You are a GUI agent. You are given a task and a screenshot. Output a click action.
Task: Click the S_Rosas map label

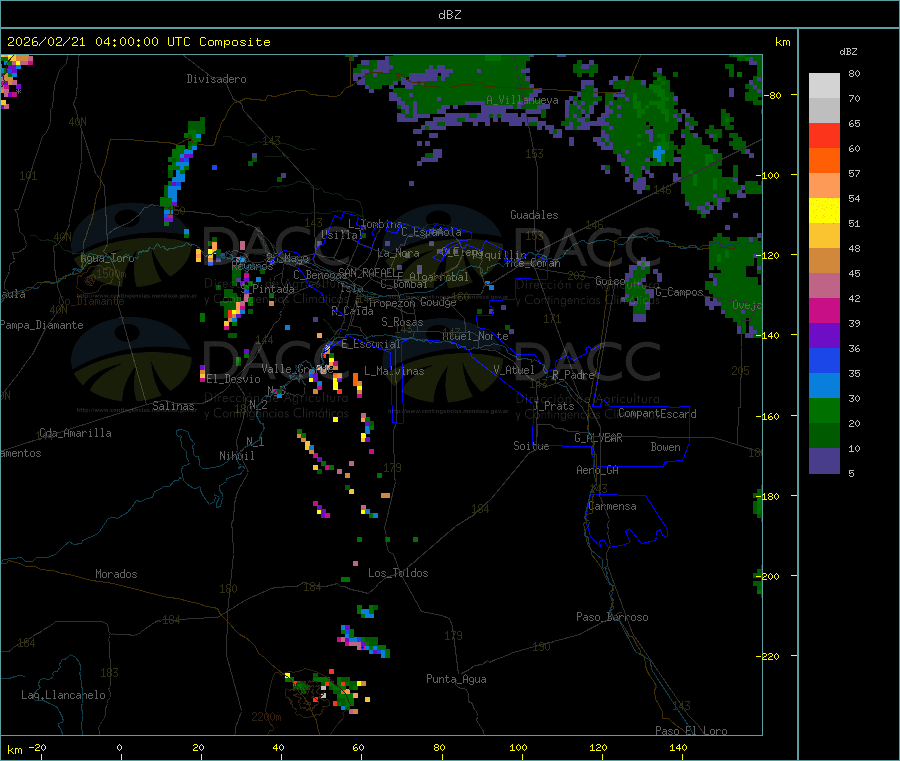tap(402, 323)
